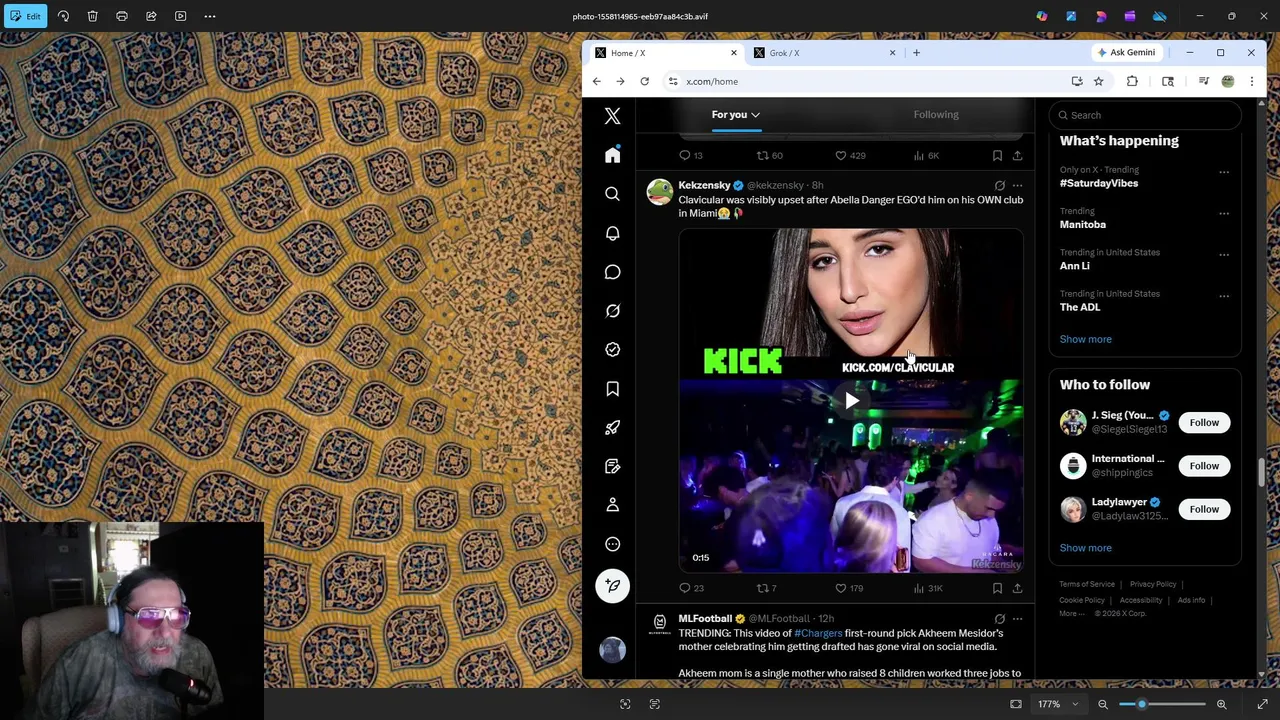The image size is (1280, 720).
Task: Click the Edit button in Photos toolbar
Action: click(x=26, y=16)
